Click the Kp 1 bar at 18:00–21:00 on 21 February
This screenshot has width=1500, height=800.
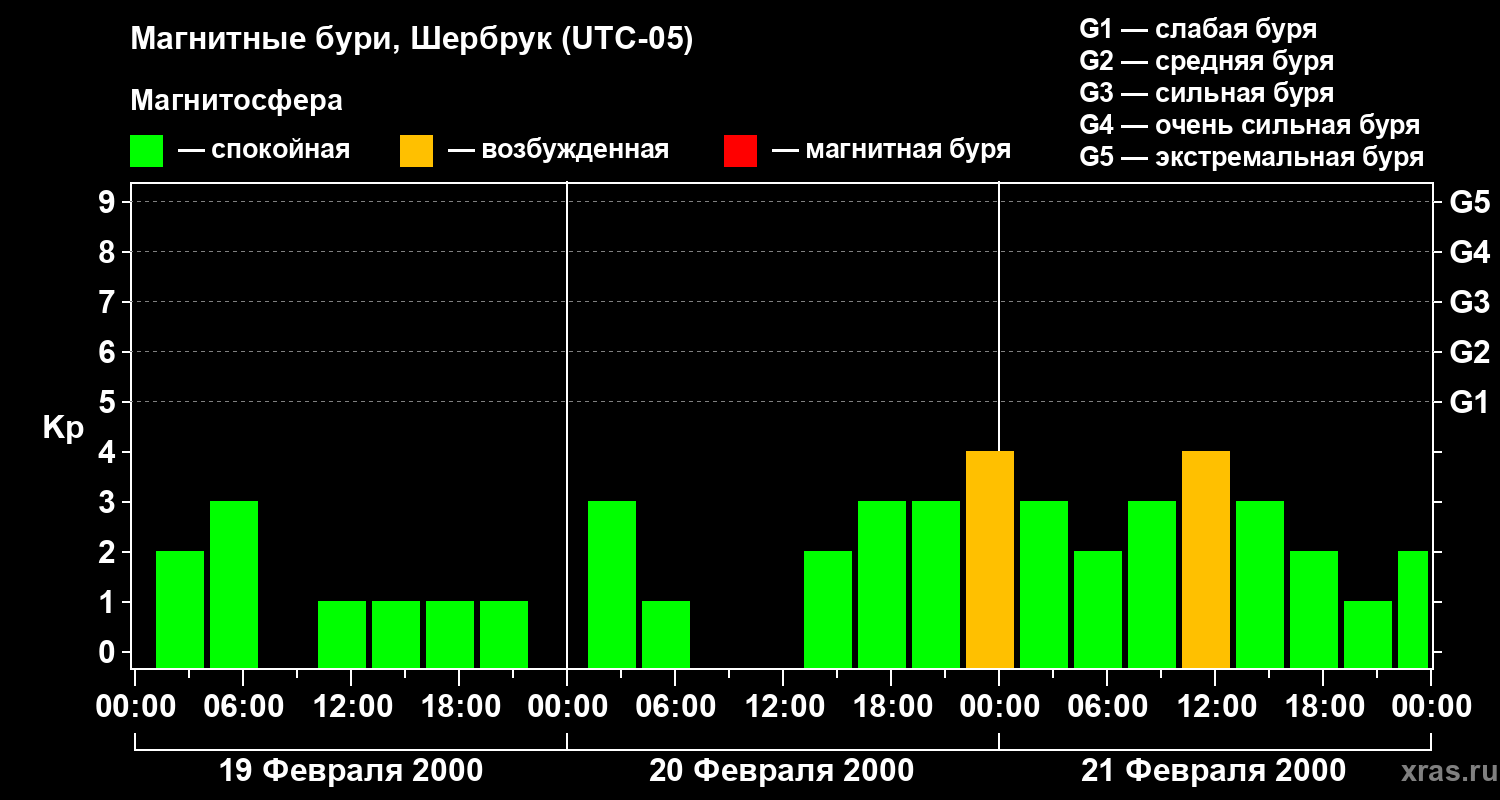click(x=1368, y=634)
